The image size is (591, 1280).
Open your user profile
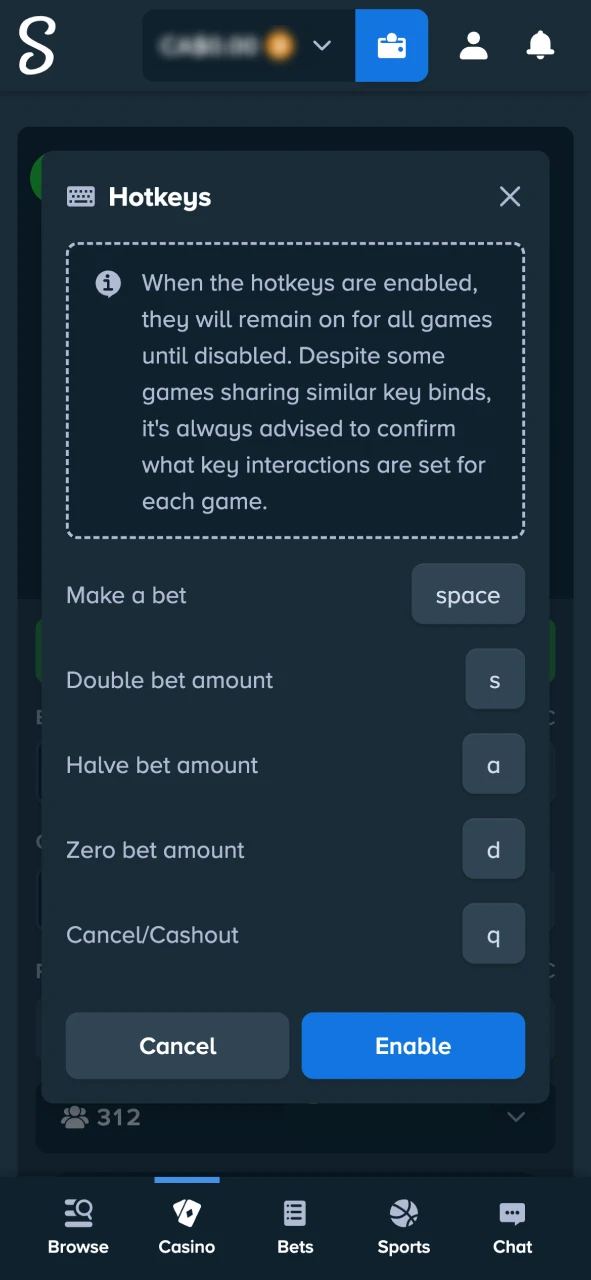tap(473, 45)
